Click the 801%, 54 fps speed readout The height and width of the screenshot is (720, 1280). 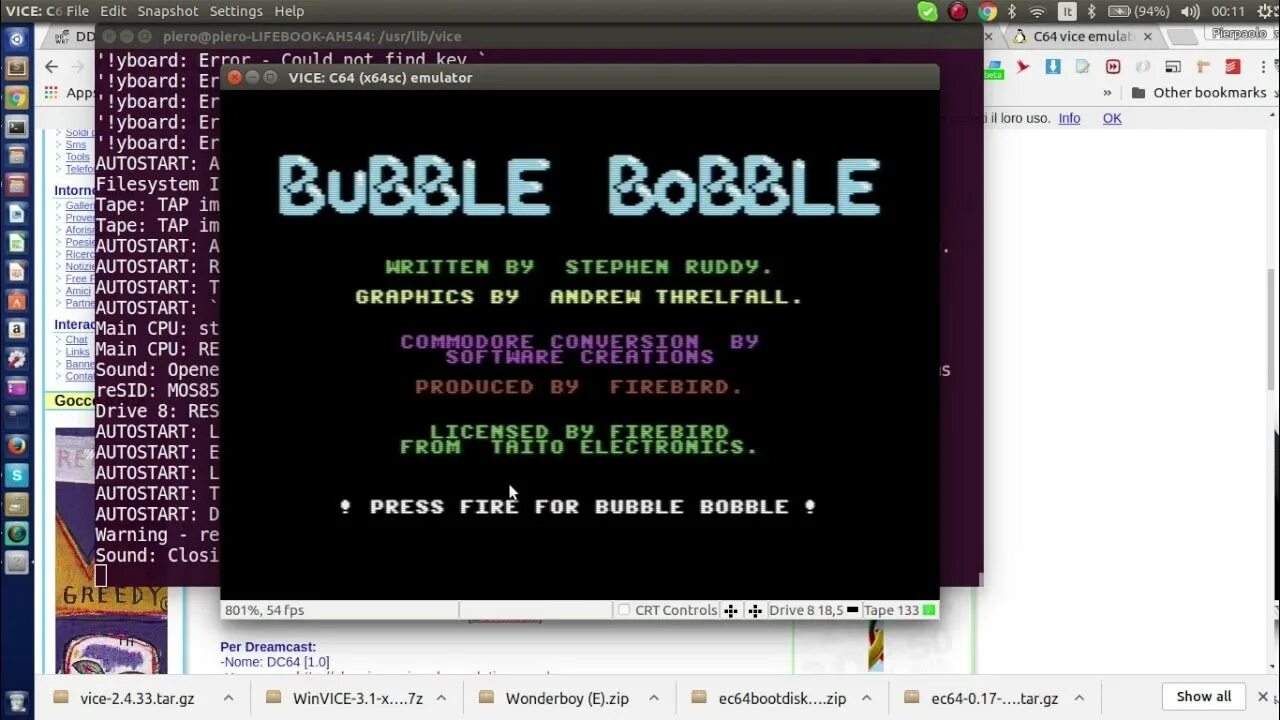click(x=265, y=610)
